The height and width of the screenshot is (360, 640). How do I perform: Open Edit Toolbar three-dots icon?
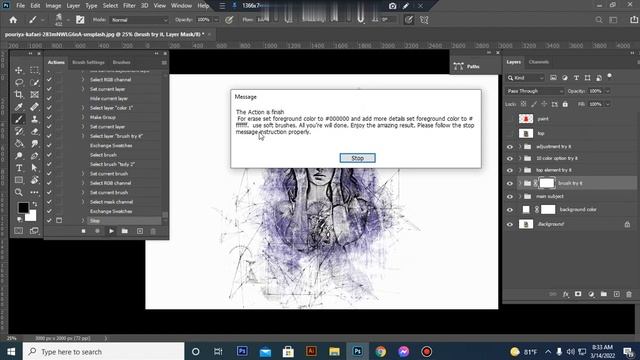click(x=35, y=192)
